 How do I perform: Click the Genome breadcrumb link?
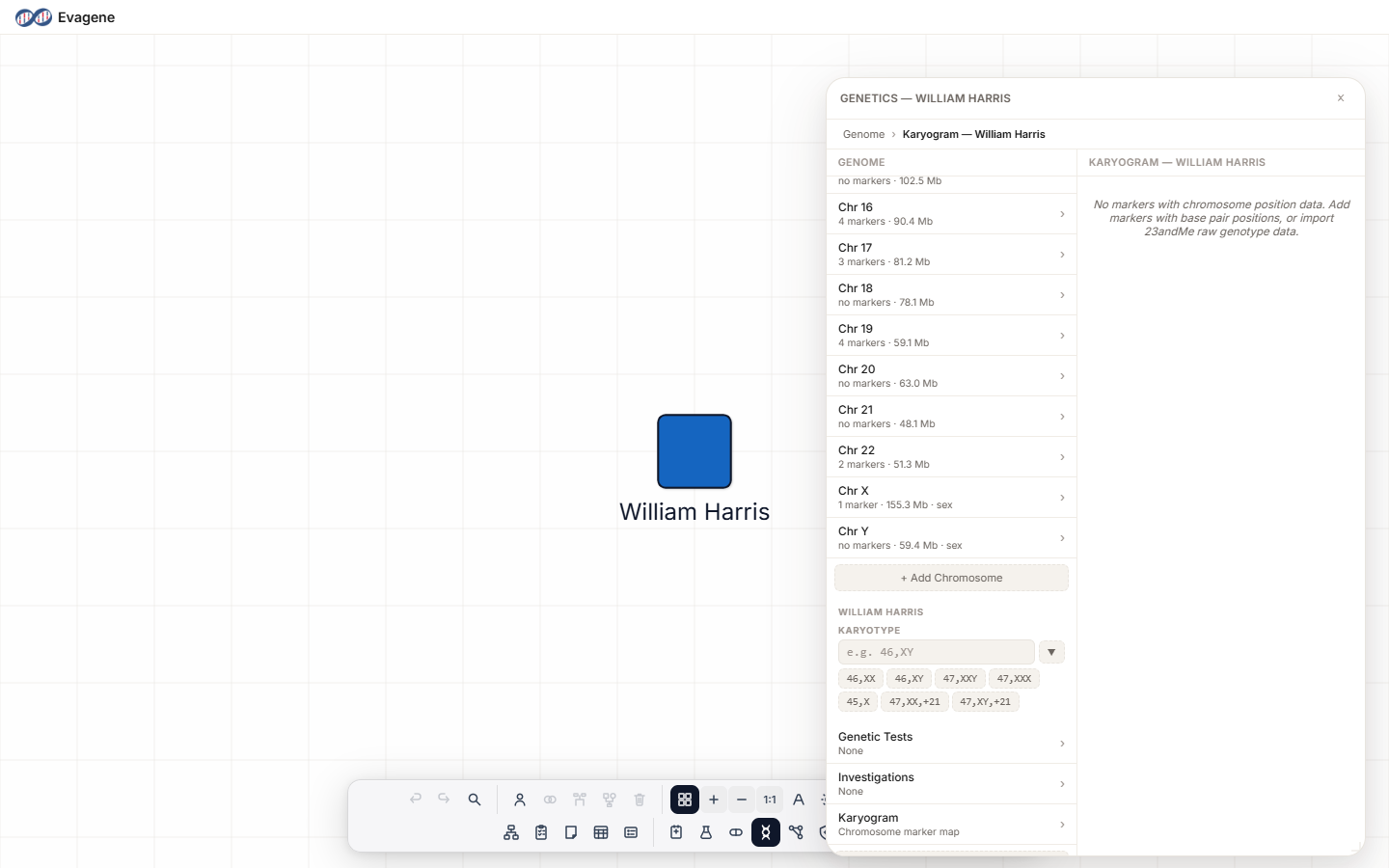click(x=863, y=134)
